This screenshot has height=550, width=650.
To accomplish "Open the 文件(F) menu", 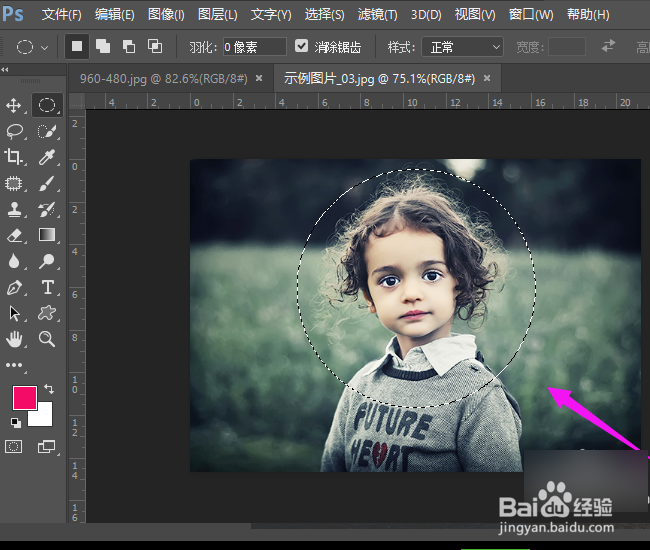I will (x=61, y=15).
